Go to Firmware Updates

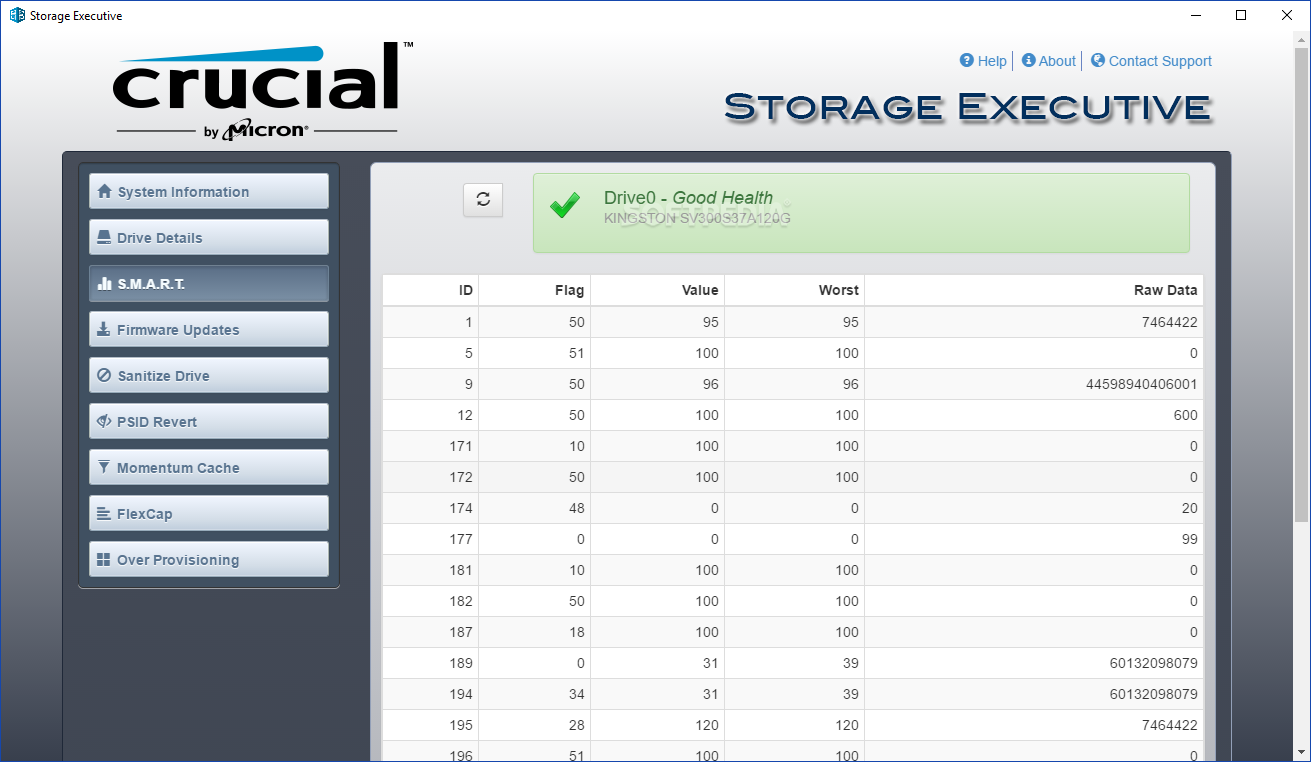tap(209, 329)
